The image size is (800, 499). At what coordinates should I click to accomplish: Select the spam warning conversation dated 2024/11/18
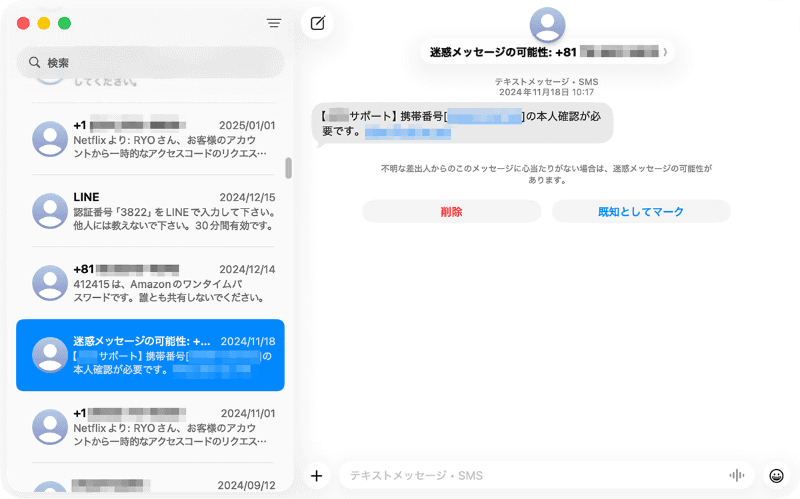click(151, 355)
